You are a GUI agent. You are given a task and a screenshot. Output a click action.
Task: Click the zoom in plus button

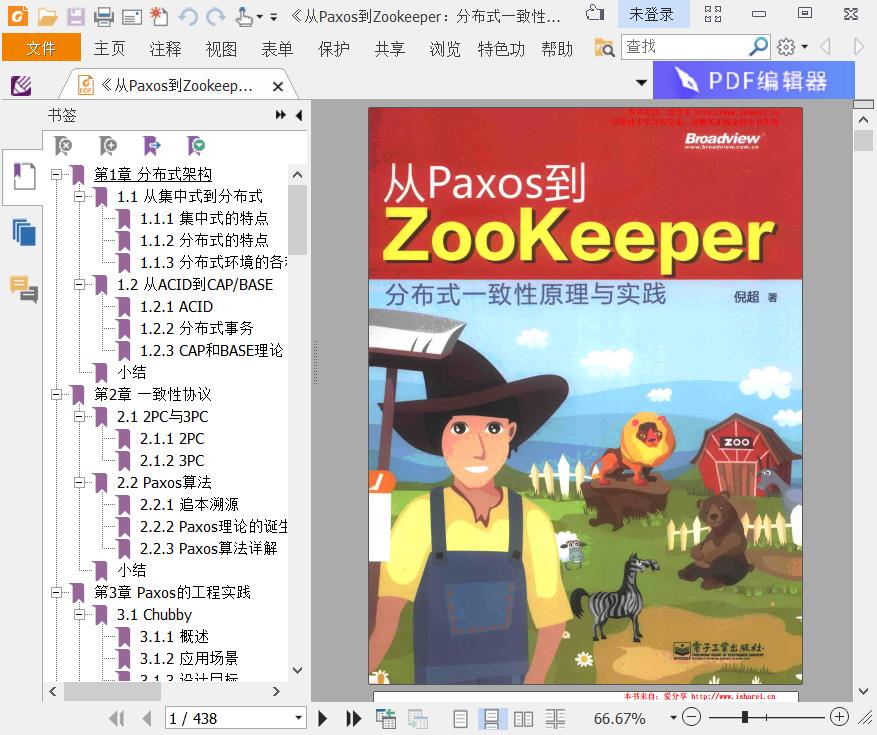(x=839, y=717)
